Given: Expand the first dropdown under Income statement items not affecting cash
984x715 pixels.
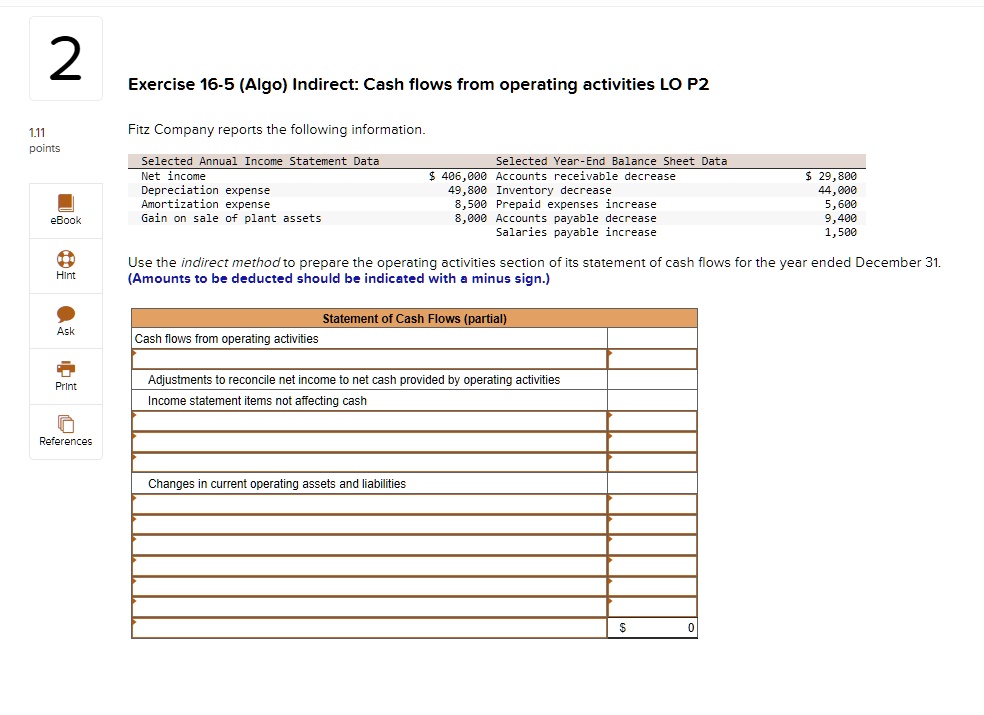Looking at the screenshot, I should [x=370, y=420].
